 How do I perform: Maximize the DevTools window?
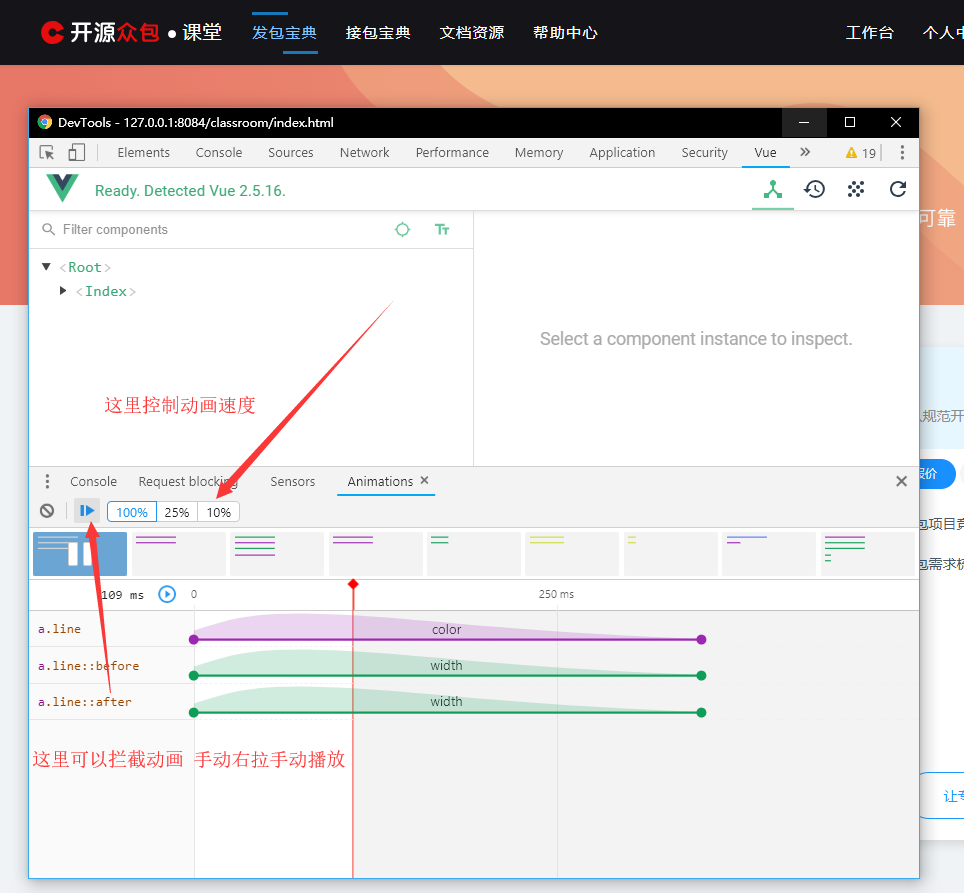click(850, 122)
